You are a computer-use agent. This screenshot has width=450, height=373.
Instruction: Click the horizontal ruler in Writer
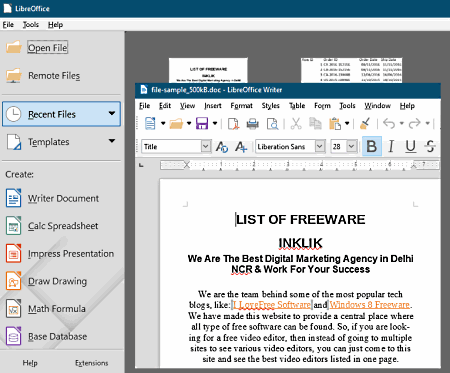299,165
